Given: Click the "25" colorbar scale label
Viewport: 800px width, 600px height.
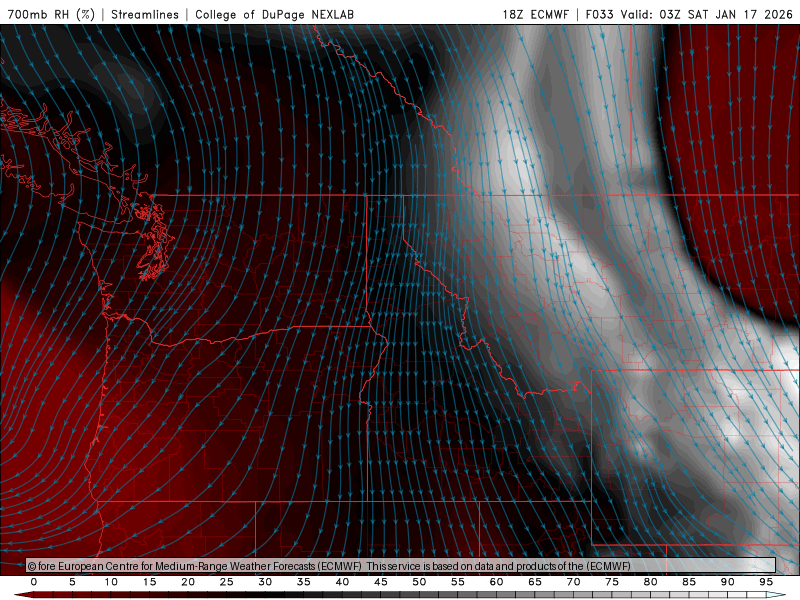Looking at the screenshot, I should tap(227, 582).
